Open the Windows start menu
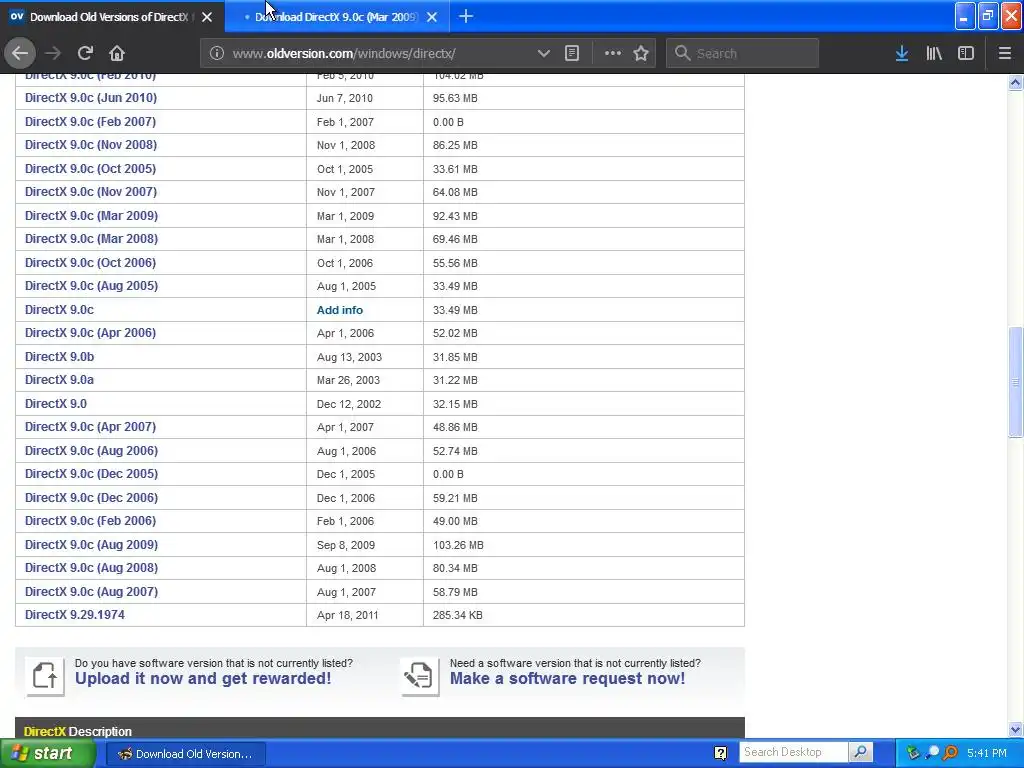Image resolution: width=1024 pixels, height=768 pixels. 47,754
